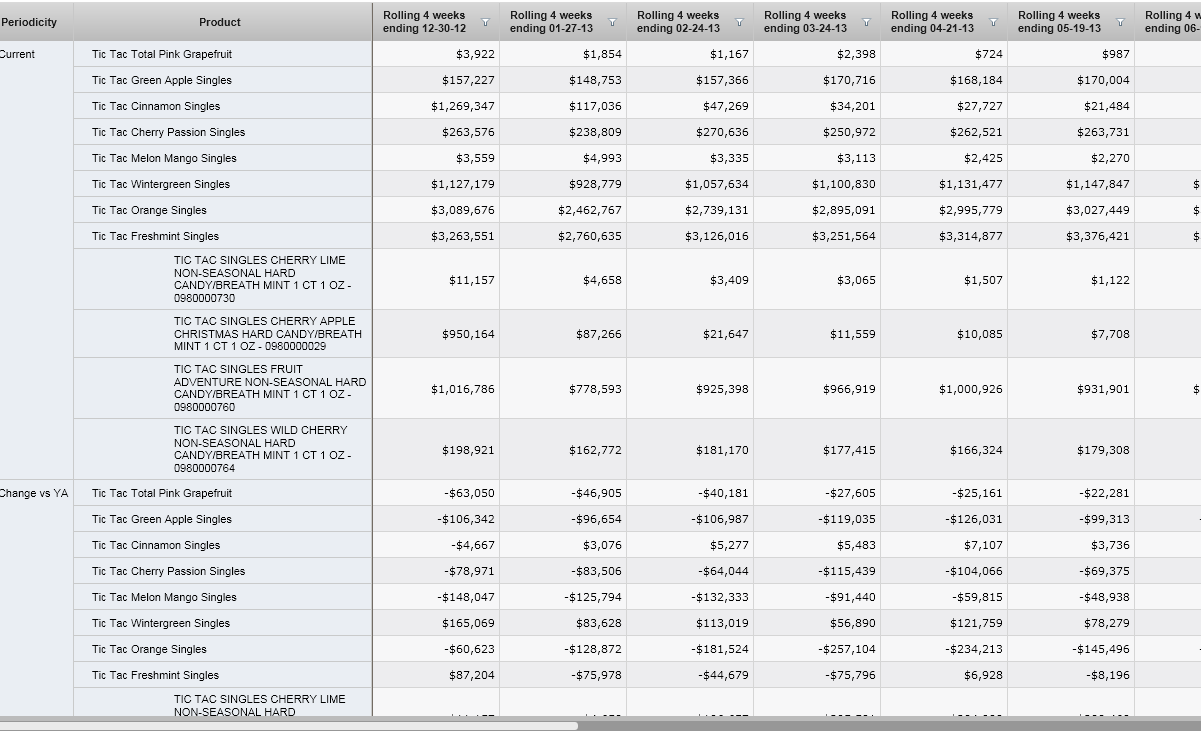Filter the ending 05-19-13 column
The height and width of the screenshot is (731, 1201).
click(x=1121, y=22)
